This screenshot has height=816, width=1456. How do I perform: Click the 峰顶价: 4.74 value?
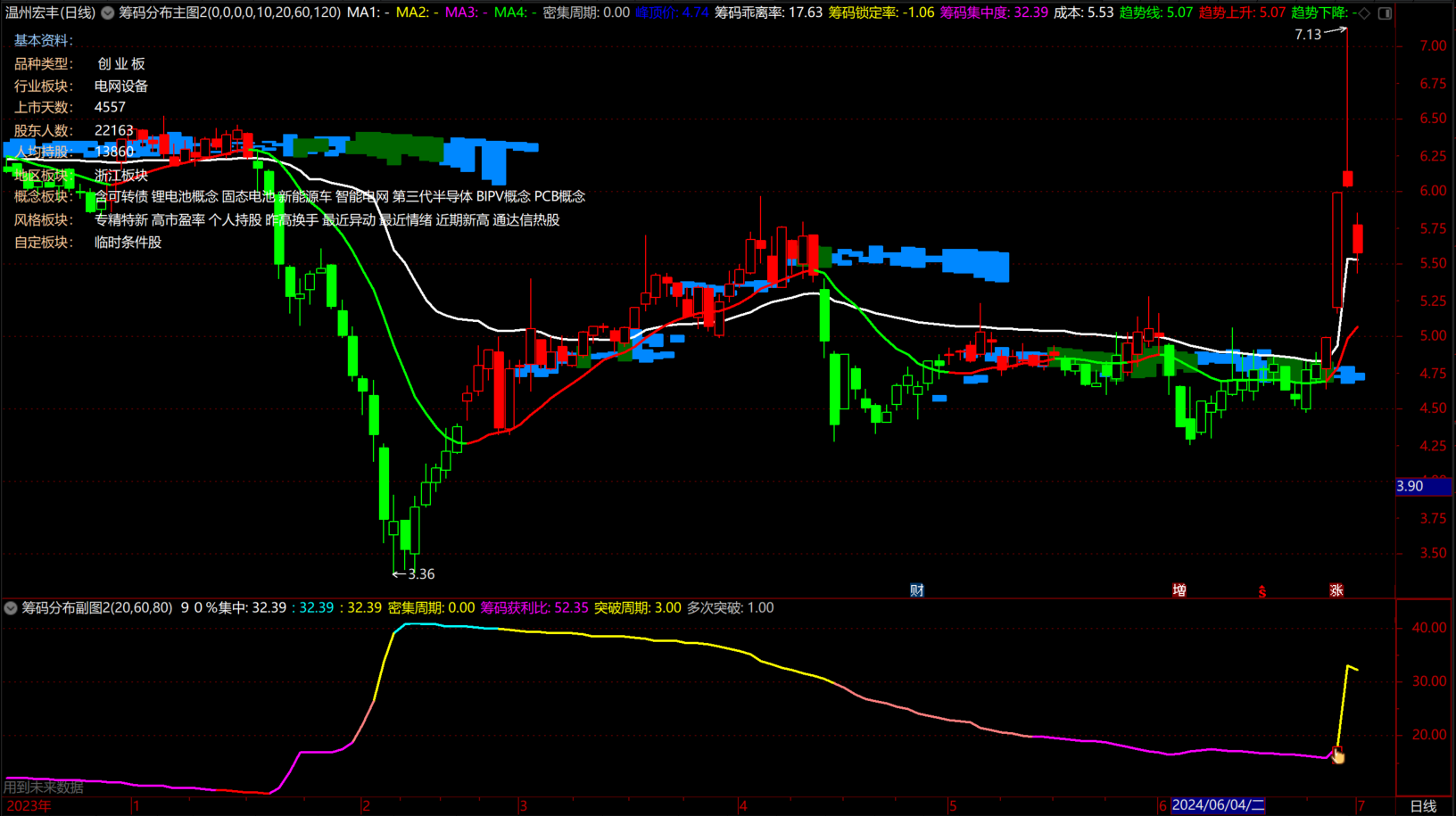[x=672, y=12]
